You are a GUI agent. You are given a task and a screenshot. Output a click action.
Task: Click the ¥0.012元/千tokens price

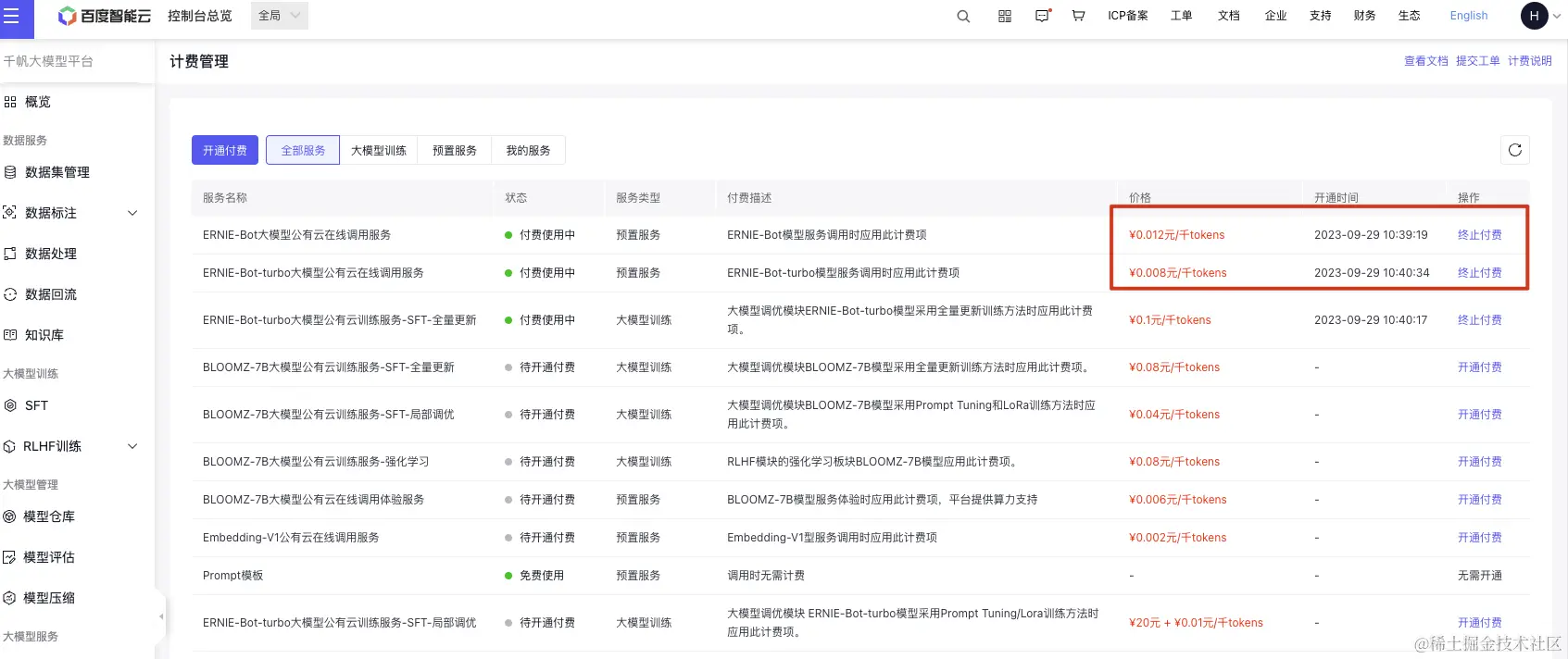coord(1177,235)
